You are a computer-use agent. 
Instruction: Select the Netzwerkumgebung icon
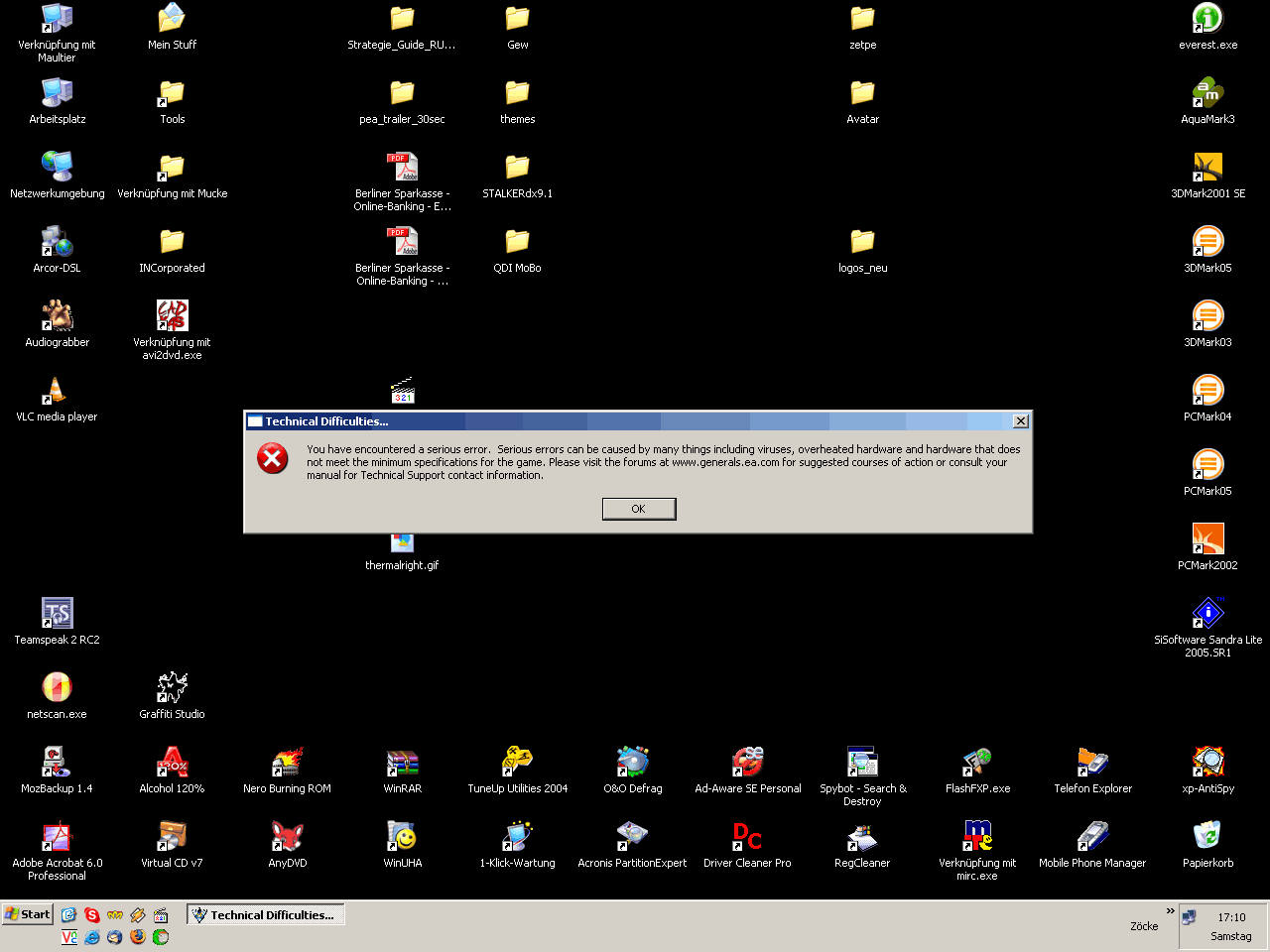coord(57,176)
